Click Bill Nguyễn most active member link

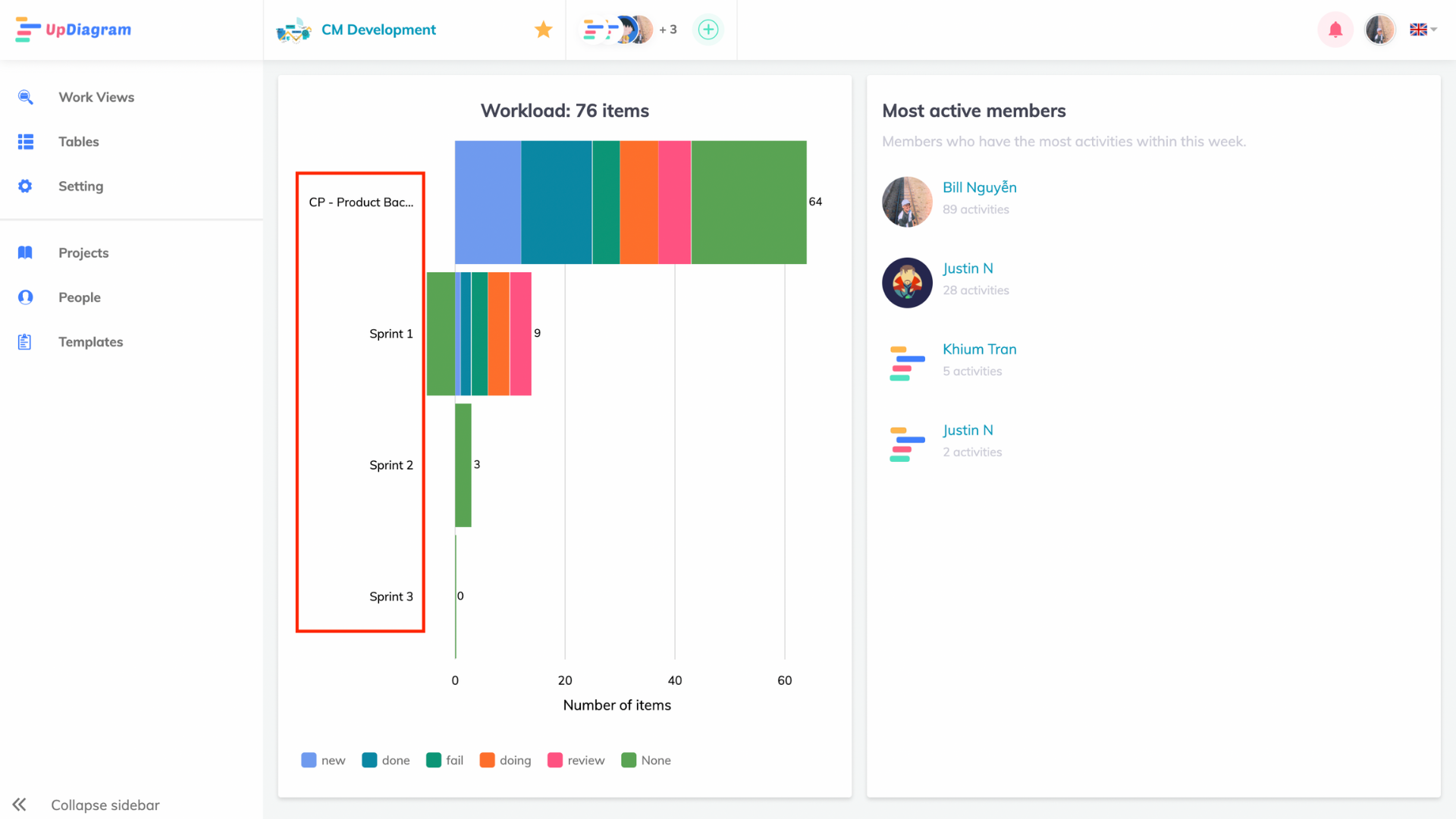[979, 186]
